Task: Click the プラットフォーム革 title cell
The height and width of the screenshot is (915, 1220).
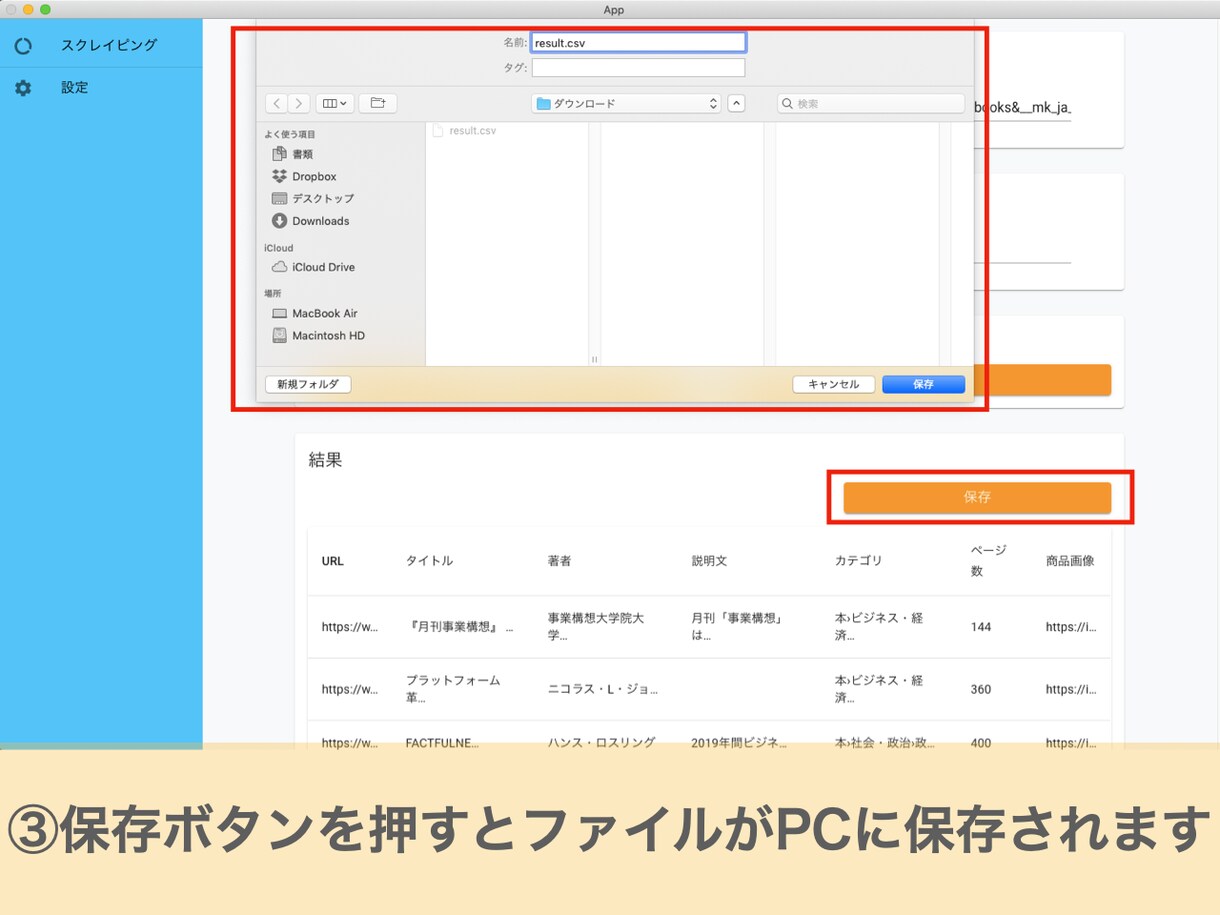Action: point(453,689)
